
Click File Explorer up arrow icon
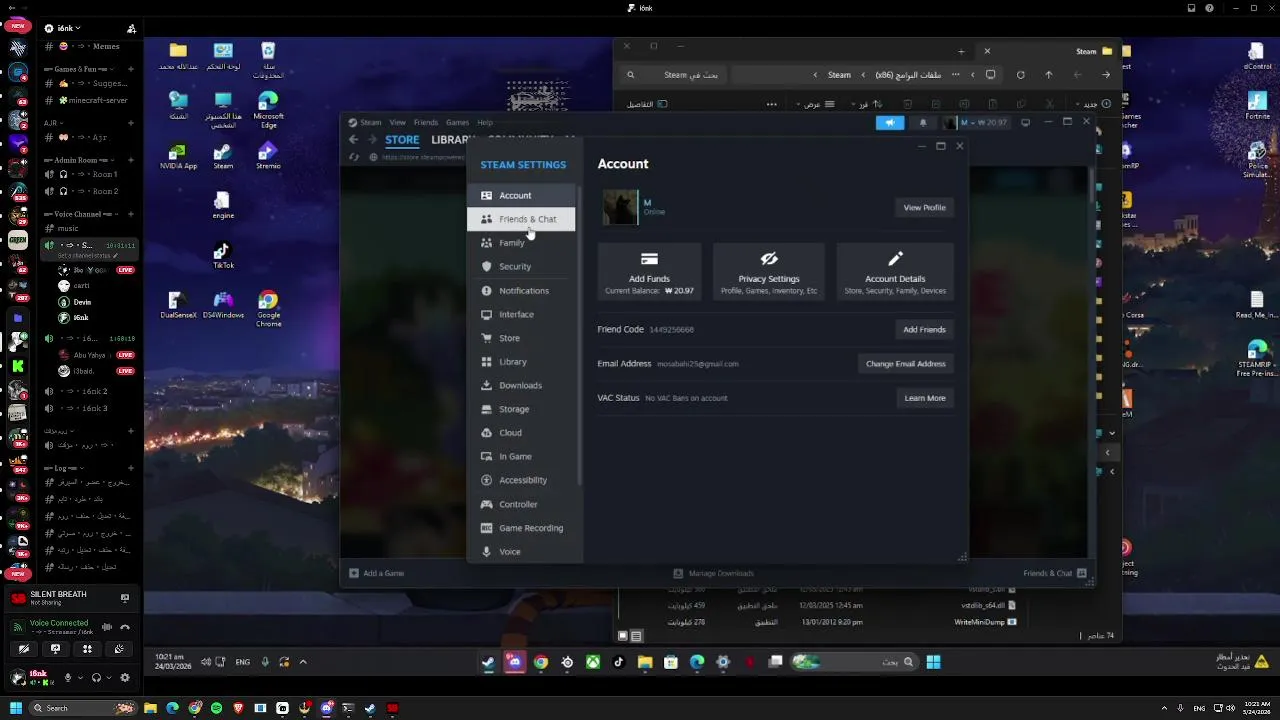(x=1048, y=75)
